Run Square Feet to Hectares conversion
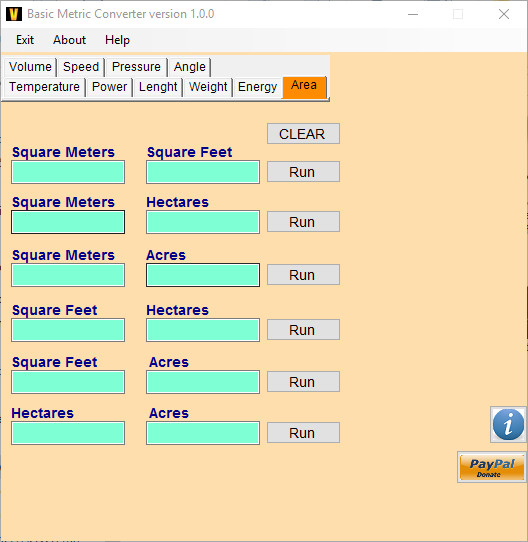Image resolution: width=528 pixels, height=542 pixels. pyautogui.click(x=303, y=330)
